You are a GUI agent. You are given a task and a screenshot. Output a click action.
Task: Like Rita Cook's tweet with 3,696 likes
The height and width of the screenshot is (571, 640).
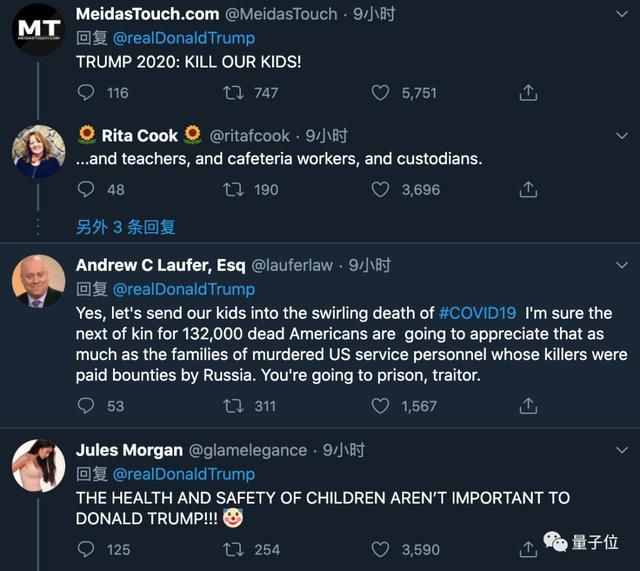[x=380, y=189]
